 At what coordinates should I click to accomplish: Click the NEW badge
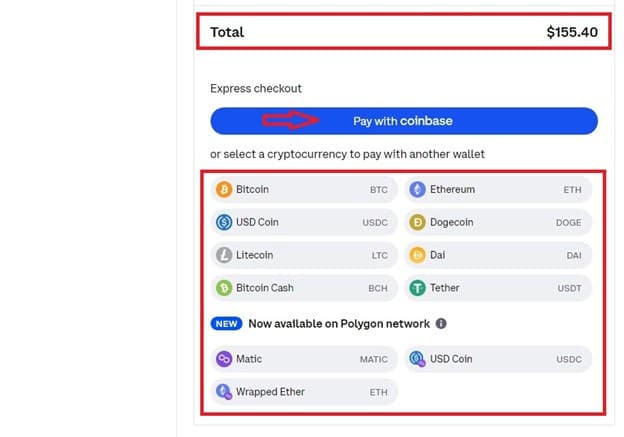pos(226,324)
